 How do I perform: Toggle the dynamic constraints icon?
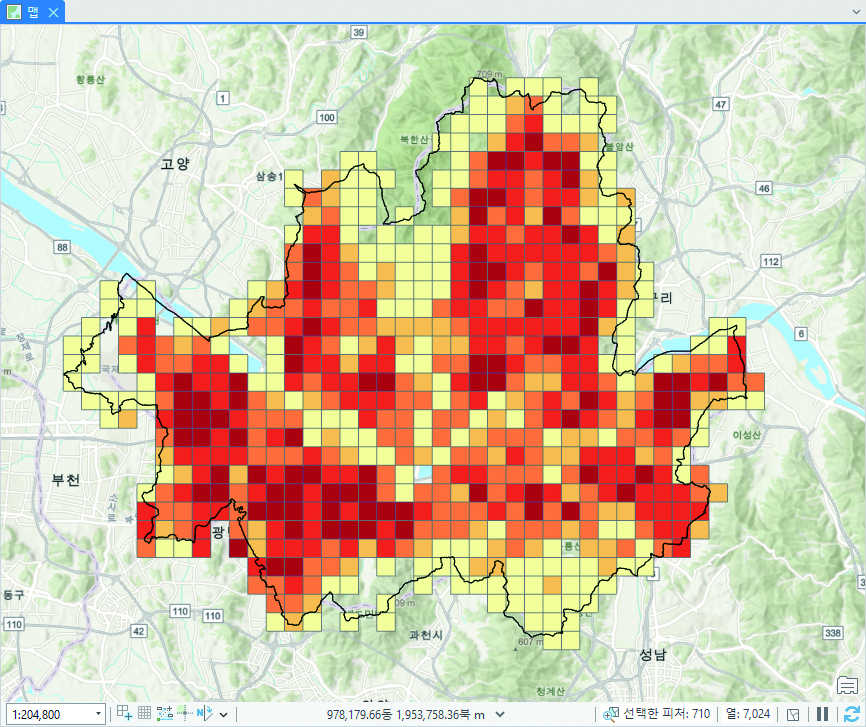coord(164,713)
